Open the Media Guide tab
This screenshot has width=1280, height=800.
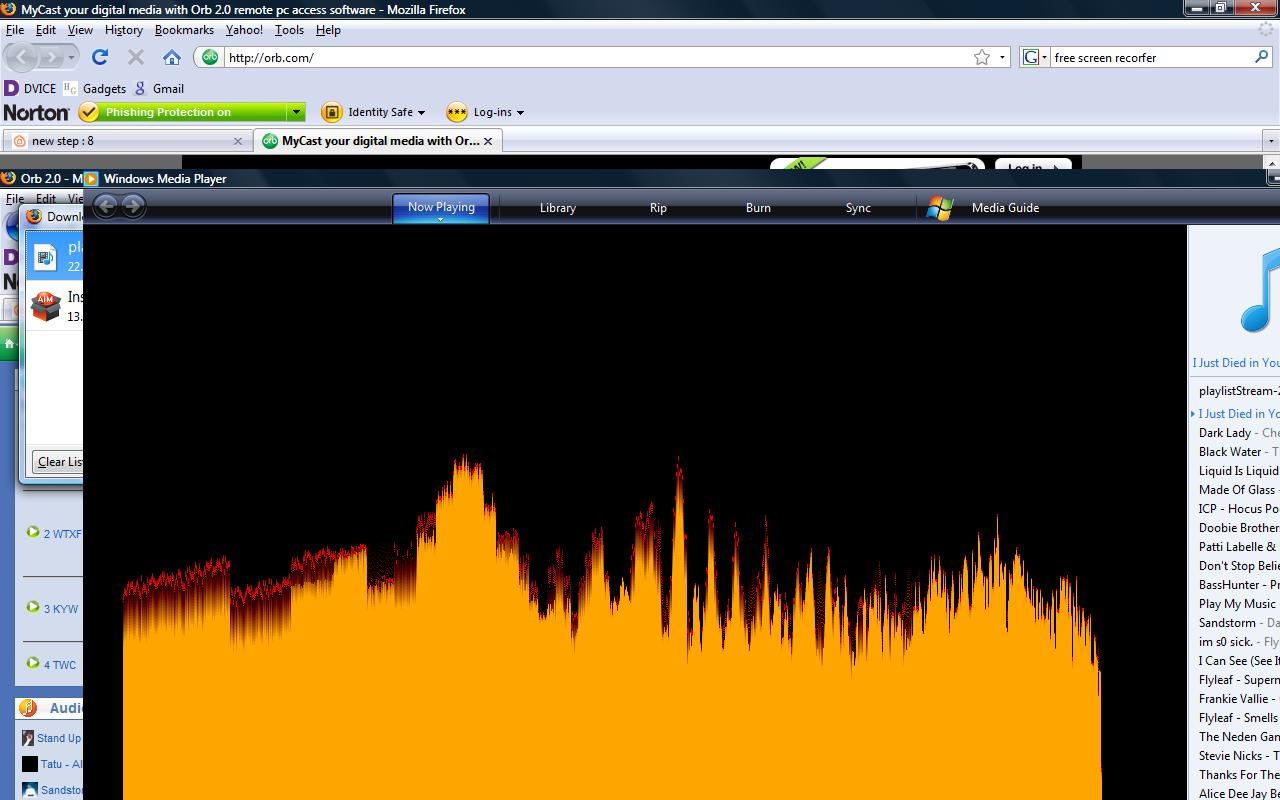(1005, 208)
